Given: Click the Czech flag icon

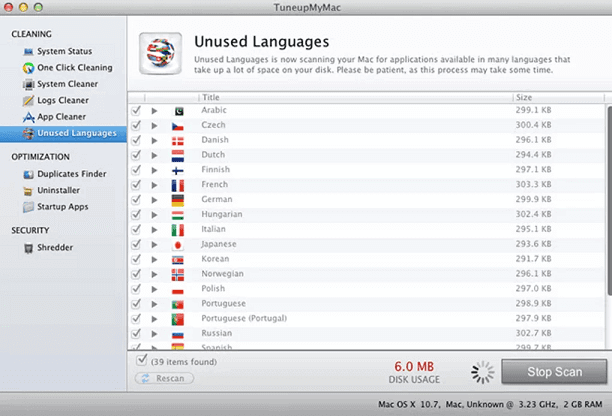Looking at the screenshot, I should coord(178,126).
